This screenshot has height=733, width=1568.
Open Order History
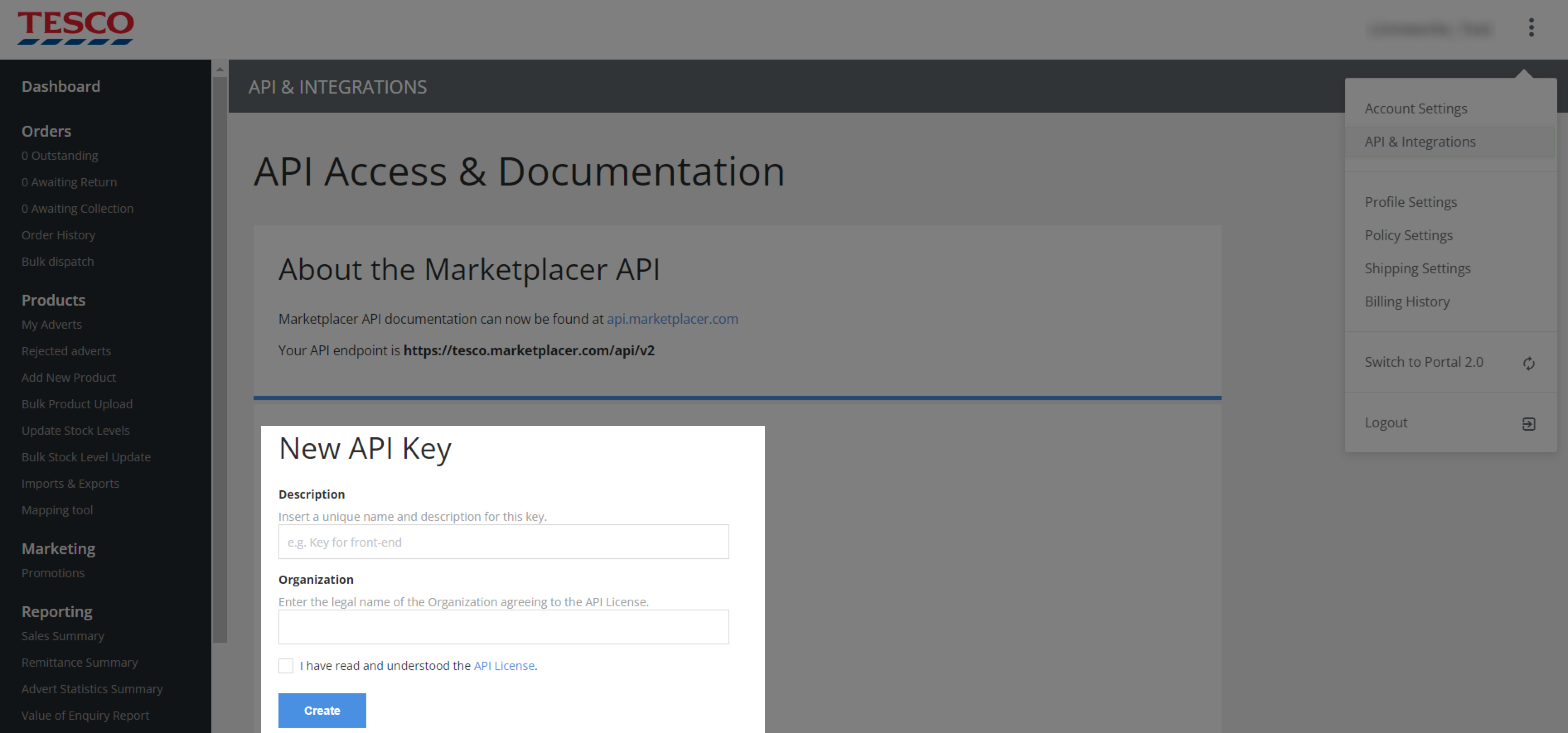pyautogui.click(x=58, y=235)
